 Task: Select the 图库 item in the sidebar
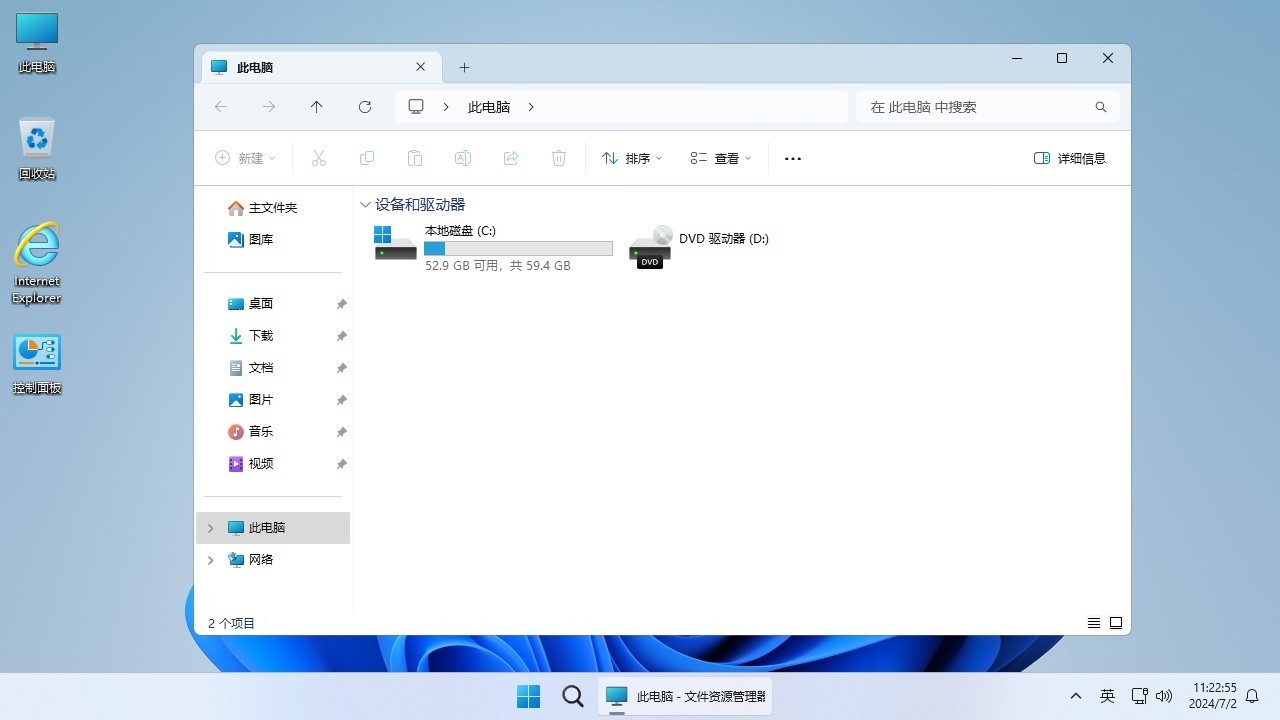(261, 239)
